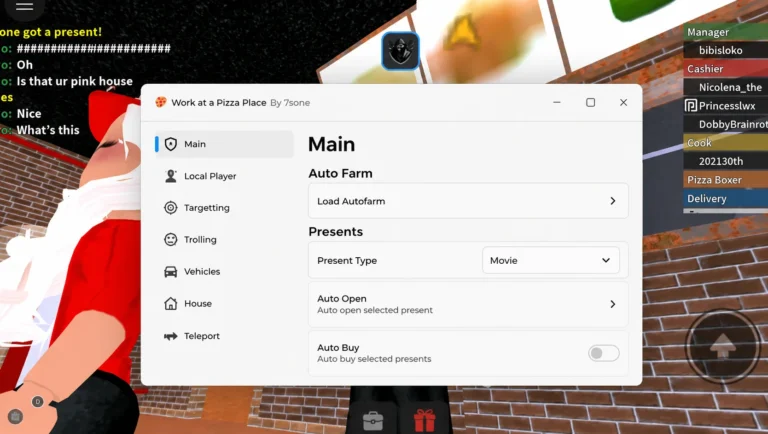Click the person icon beside Local Player
The width and height of the screenshot is (768, 434).
(x=170, y=176)
